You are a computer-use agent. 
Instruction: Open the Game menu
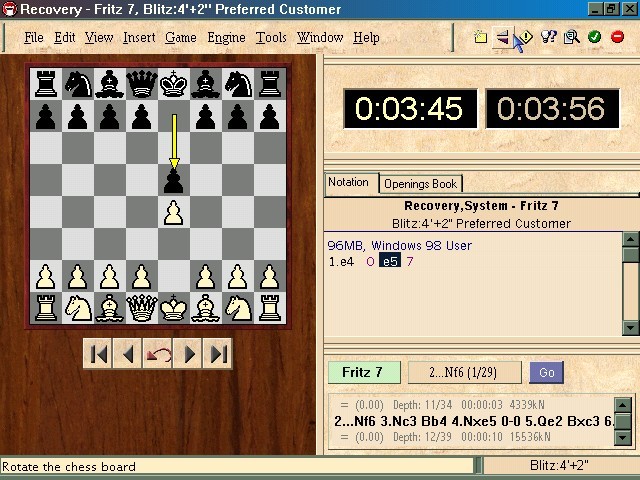point(181,38)
